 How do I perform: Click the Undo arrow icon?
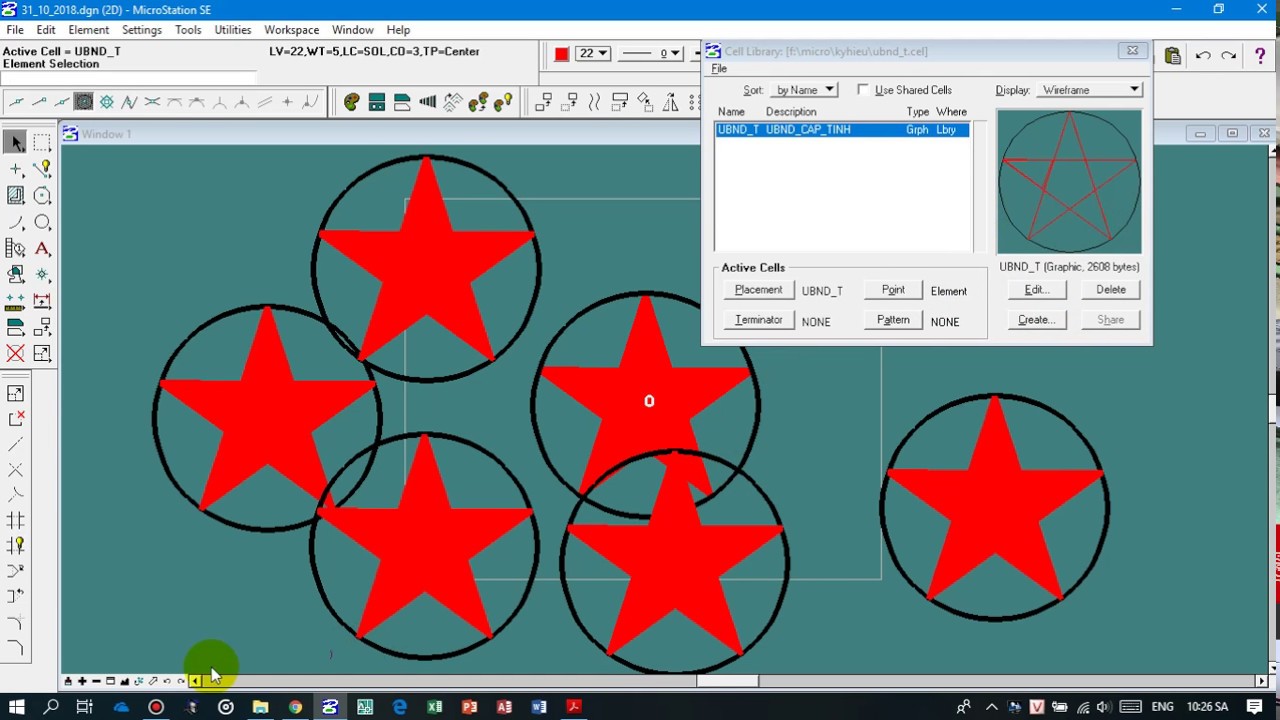(1203, 56)
